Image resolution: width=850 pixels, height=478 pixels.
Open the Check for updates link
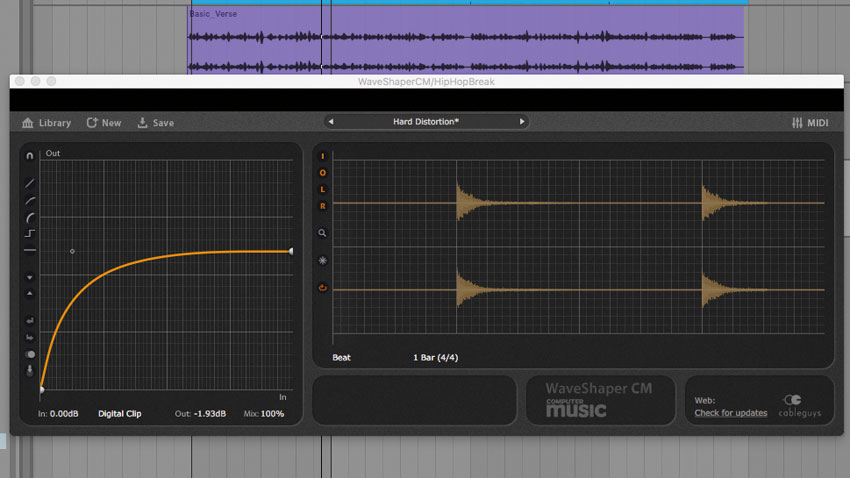[x=731, y=413]
